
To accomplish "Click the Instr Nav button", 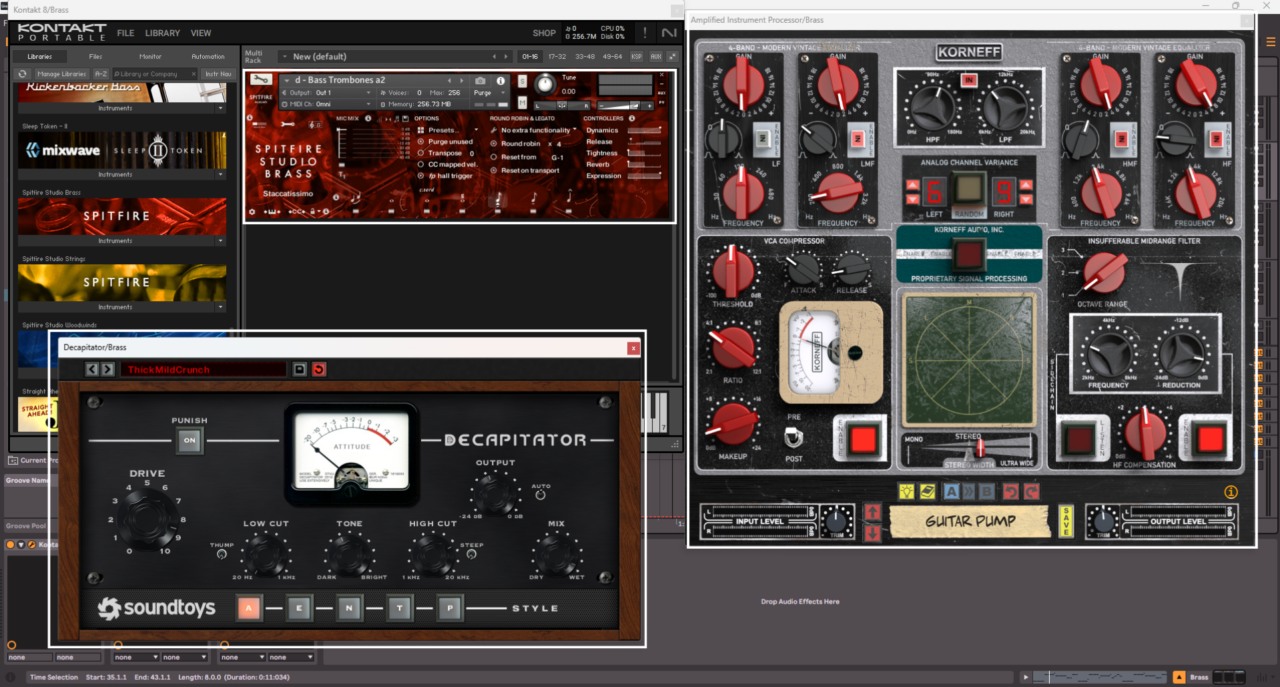I will tap(217, 74).
